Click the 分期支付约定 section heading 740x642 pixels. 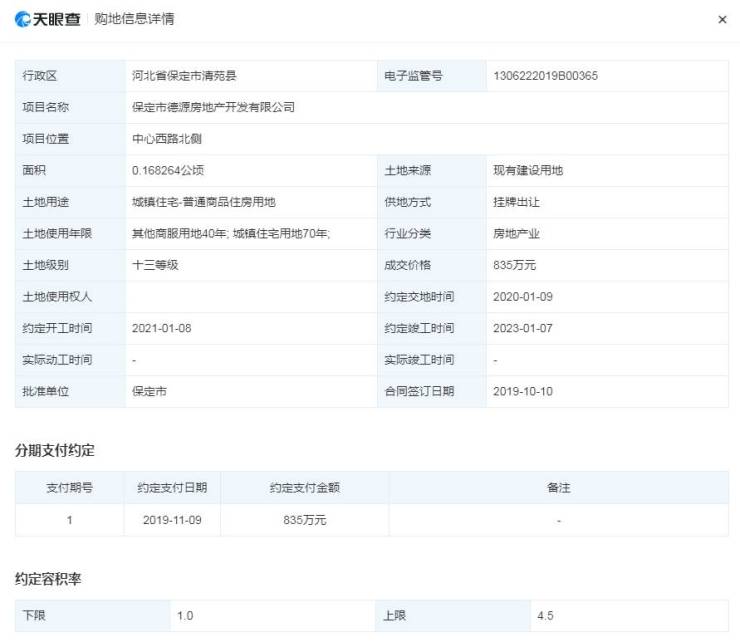[x=55, y=450]
